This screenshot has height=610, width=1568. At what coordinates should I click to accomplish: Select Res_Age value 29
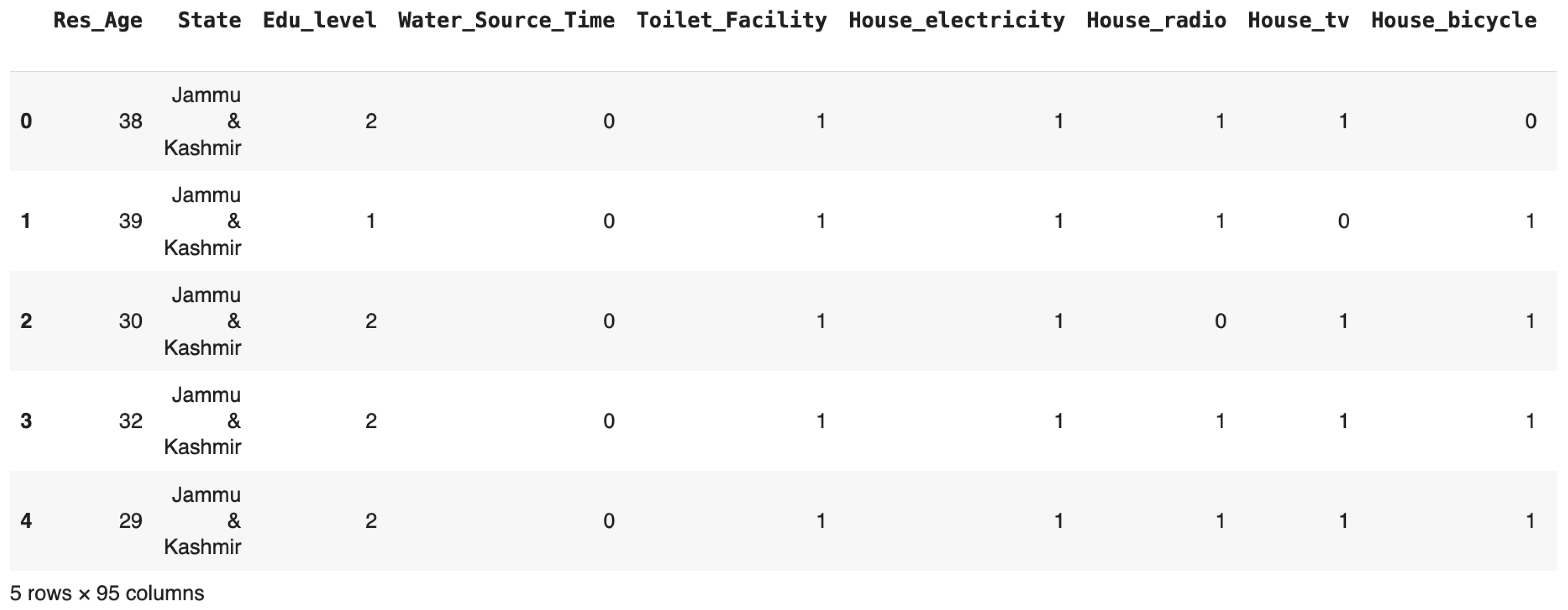(x=130, y=521)
